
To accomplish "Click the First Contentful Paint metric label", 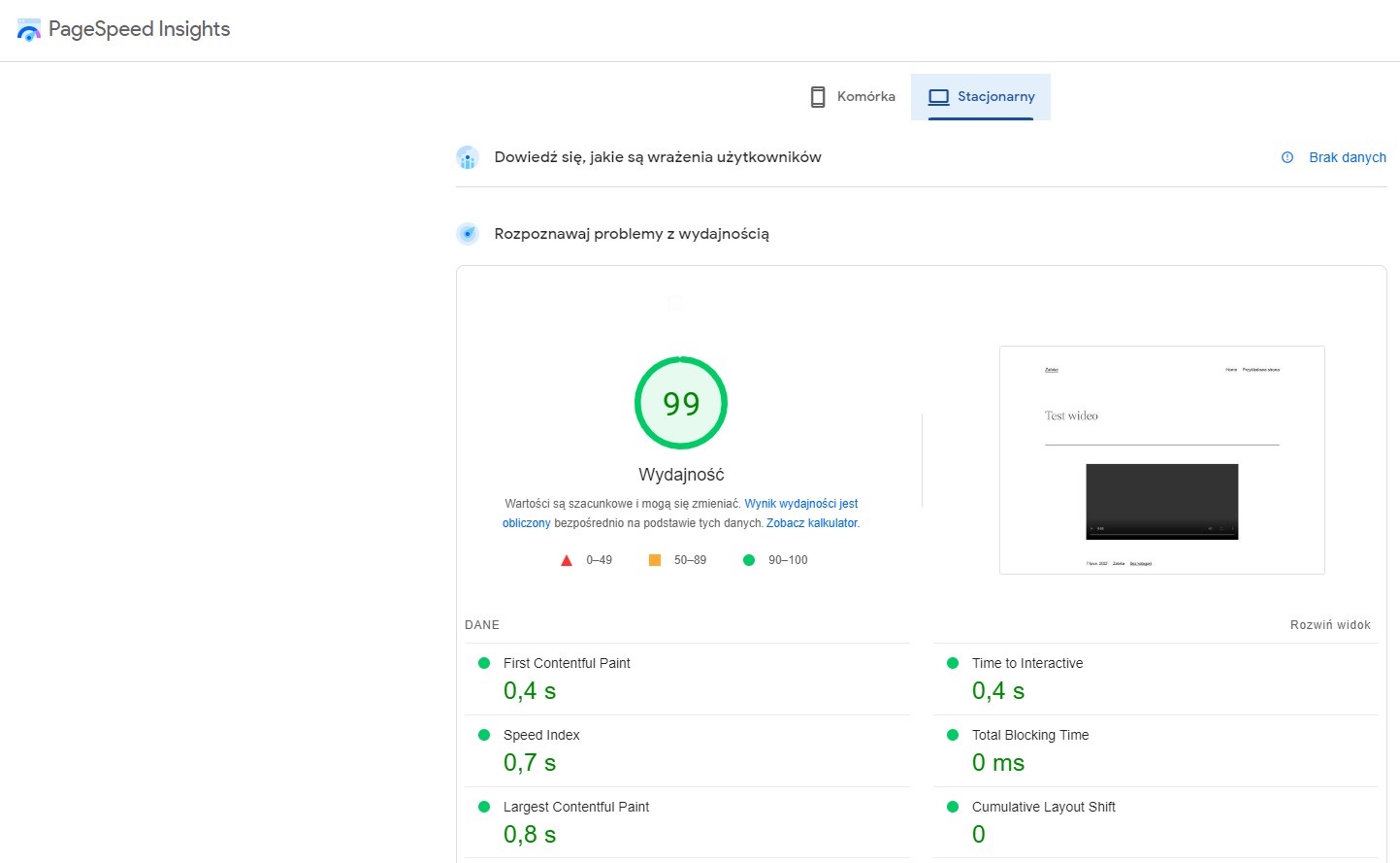I will pyautogui.click(x=567, y=663).
